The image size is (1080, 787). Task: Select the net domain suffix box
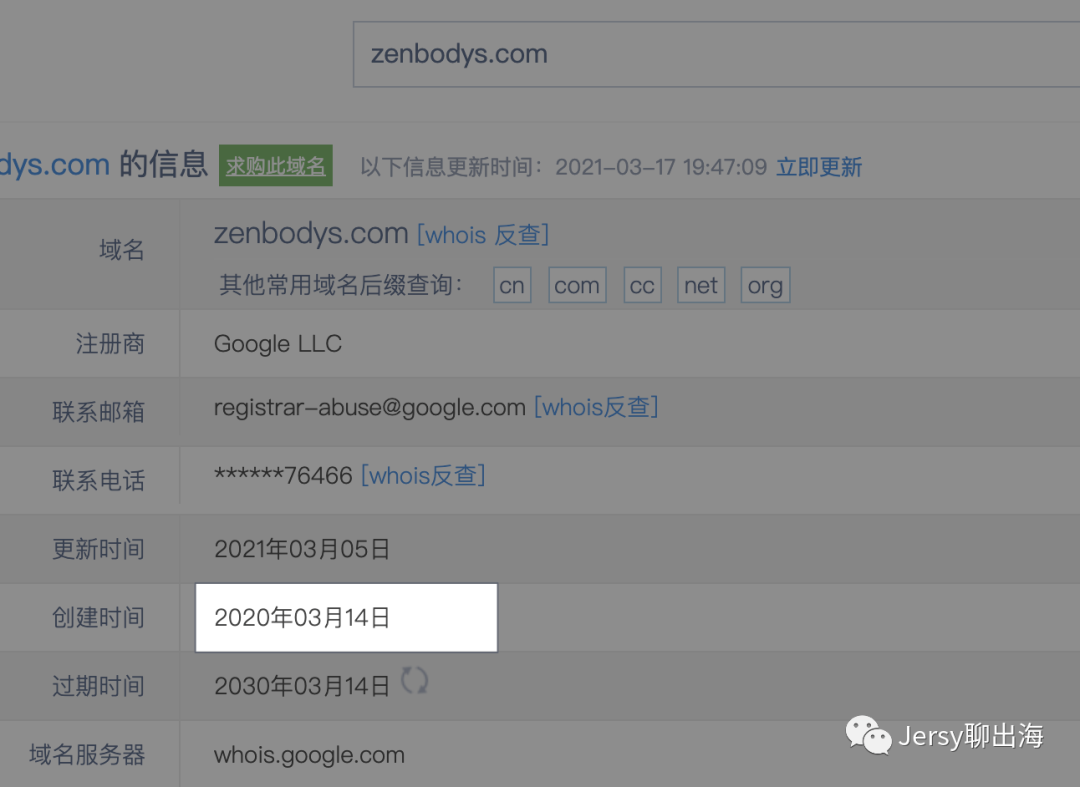701,285
